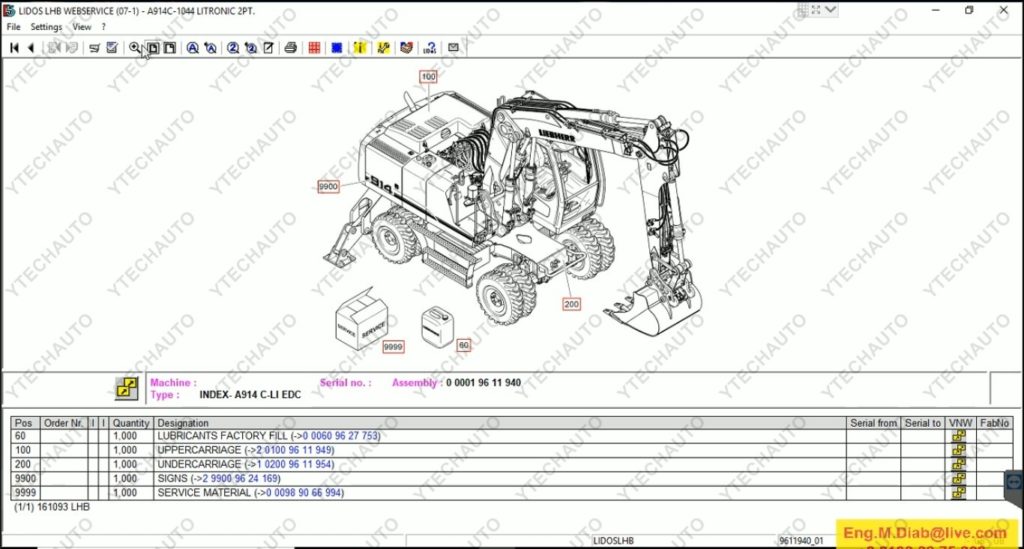Select Pos cell 9900 in table
Image resolution: width=1024 pixels, height=549 pixels.
[25, 478]
